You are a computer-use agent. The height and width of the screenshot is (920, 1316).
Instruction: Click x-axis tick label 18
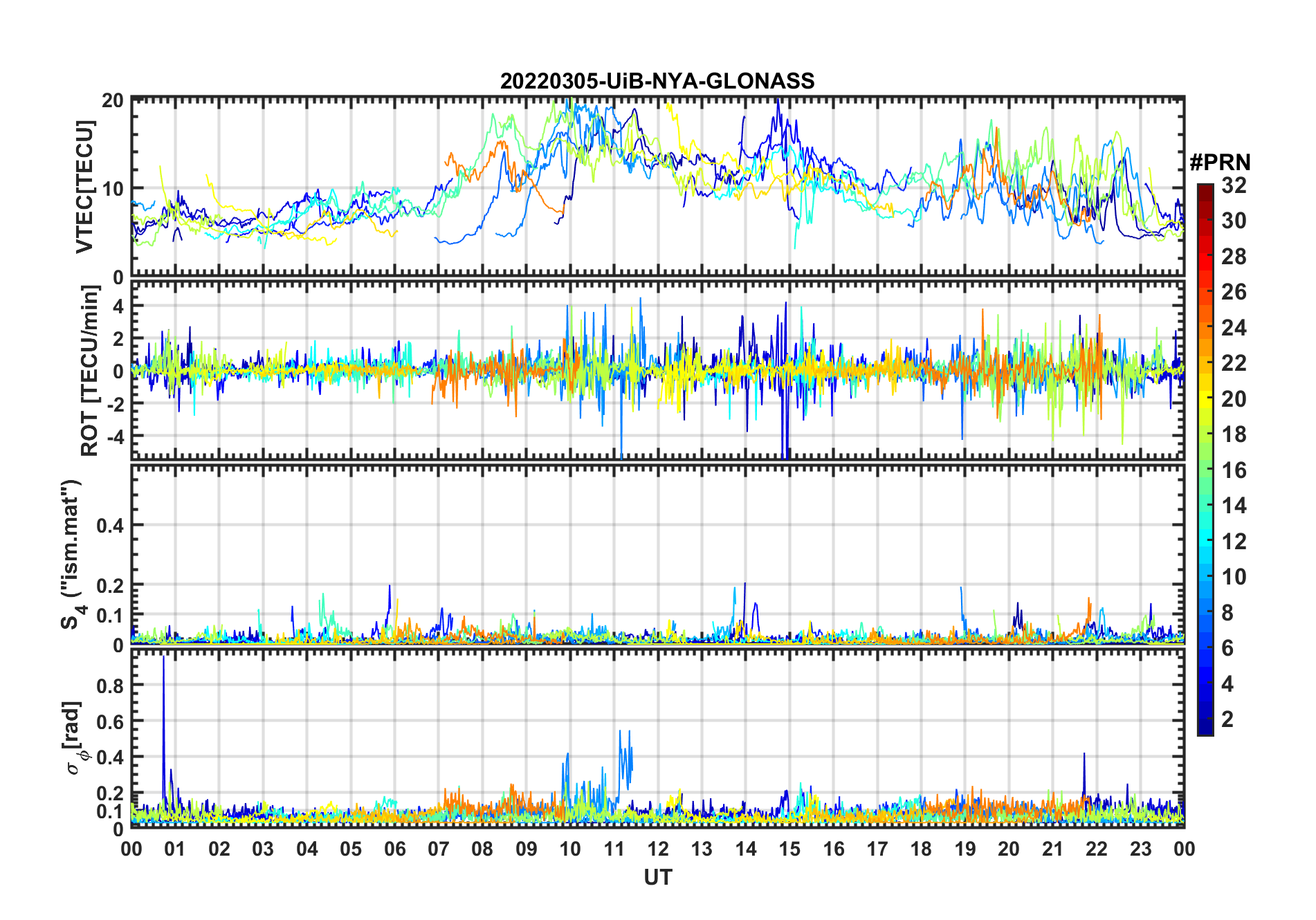921,849
